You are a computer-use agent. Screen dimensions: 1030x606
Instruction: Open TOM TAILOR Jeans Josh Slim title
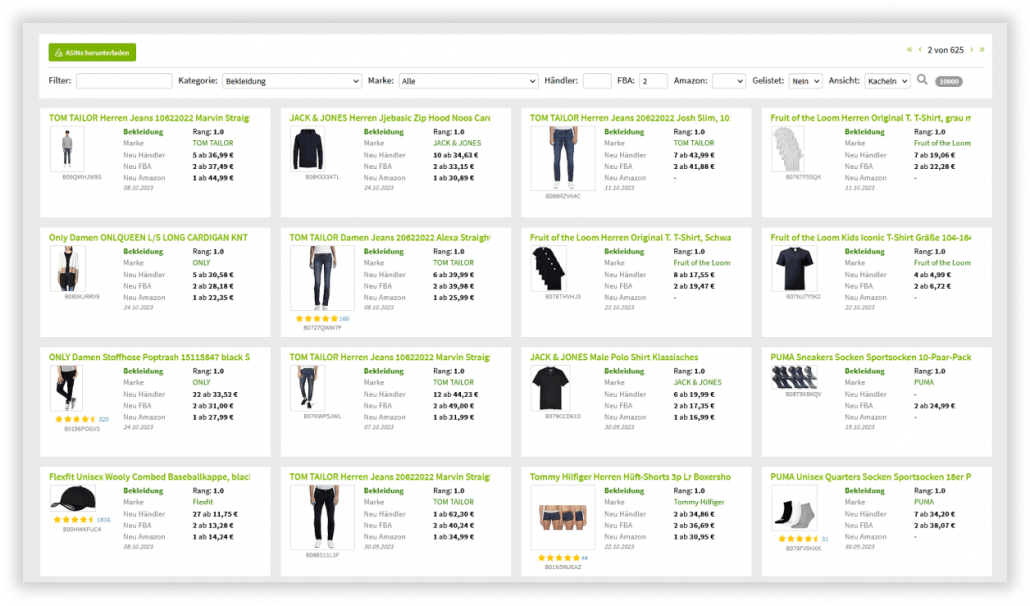(x=630, y=118)
